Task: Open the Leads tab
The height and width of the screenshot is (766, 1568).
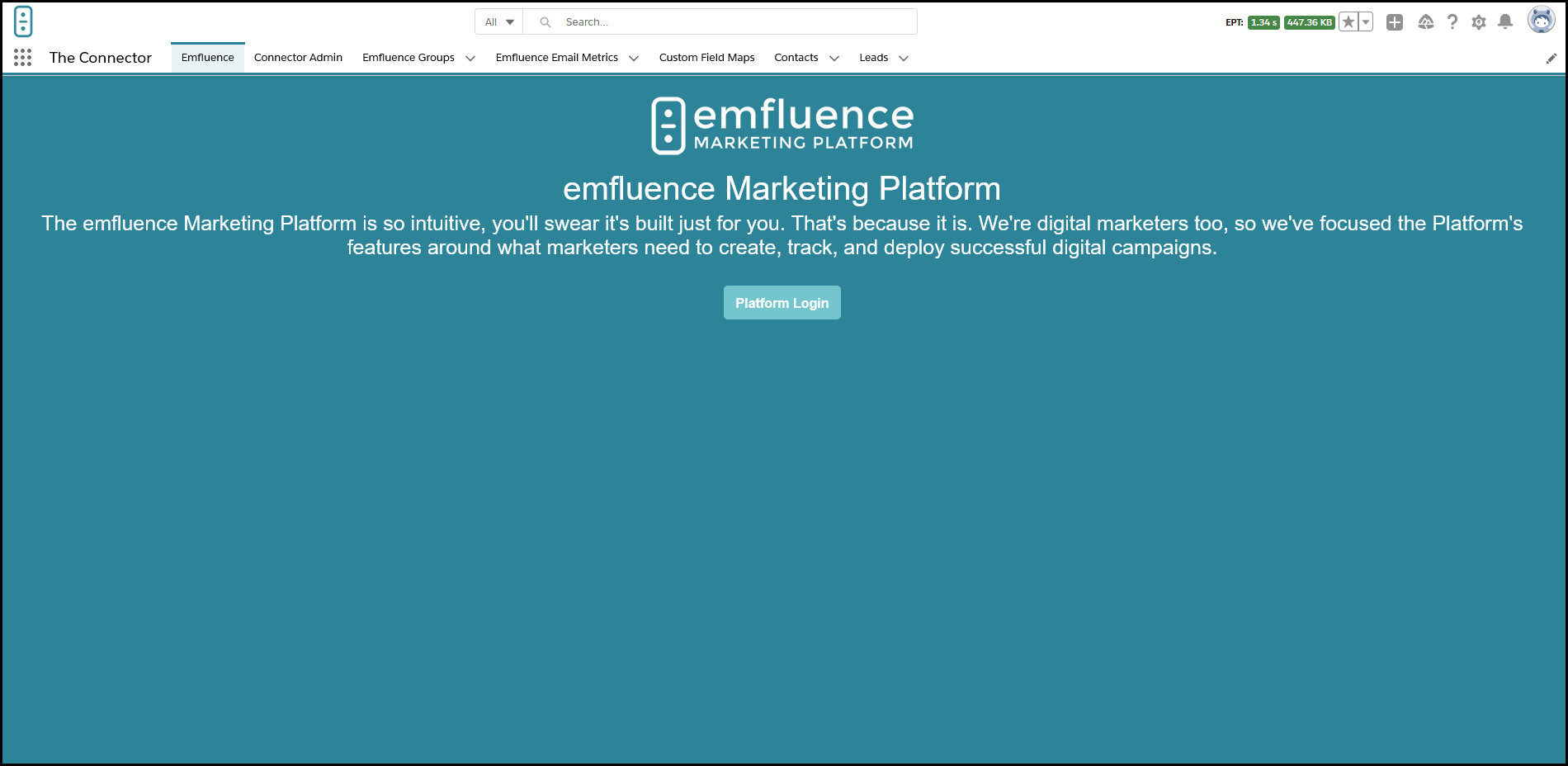Action: (874, 58)
